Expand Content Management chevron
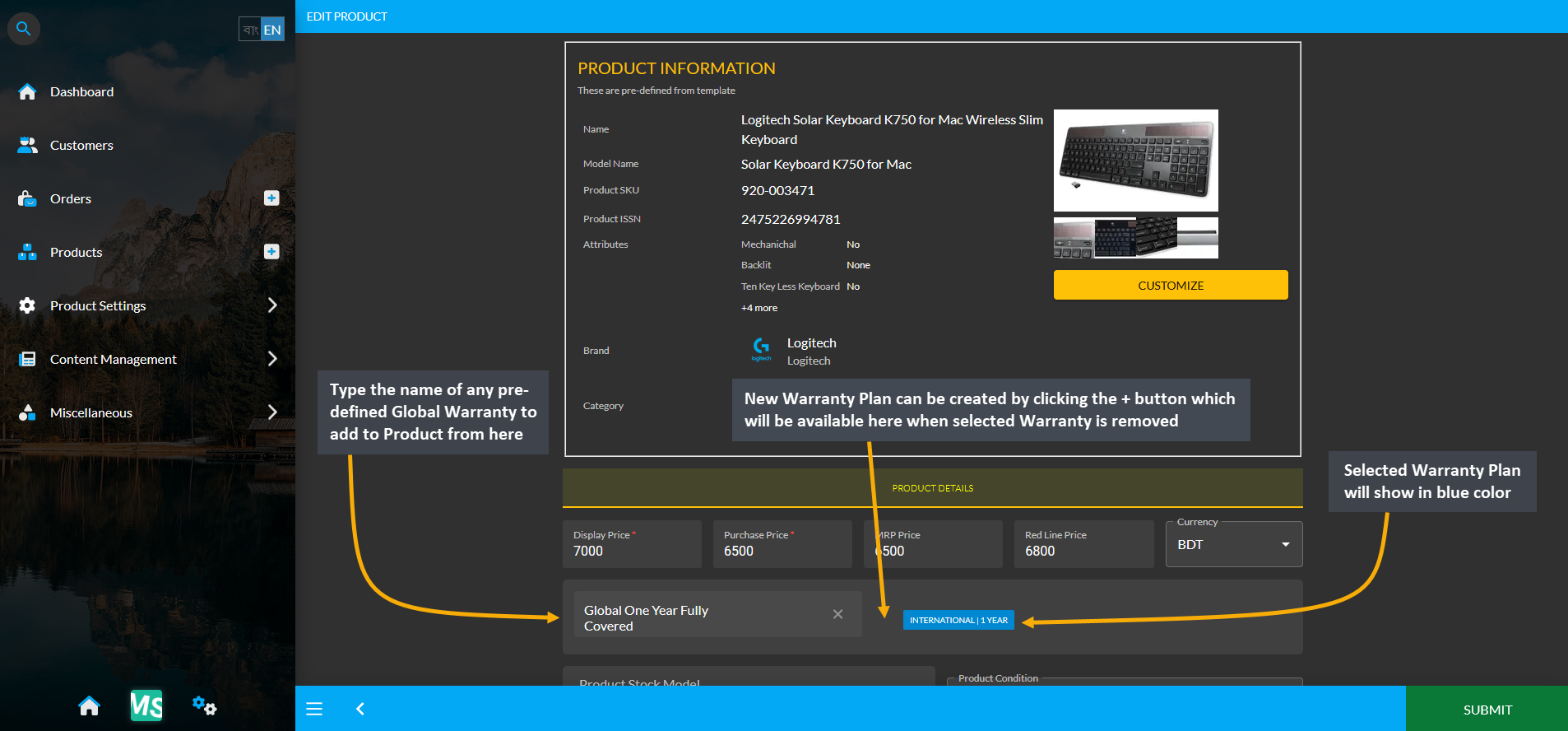Screen dimensions: 1568x731 click(x=272, y=359)
